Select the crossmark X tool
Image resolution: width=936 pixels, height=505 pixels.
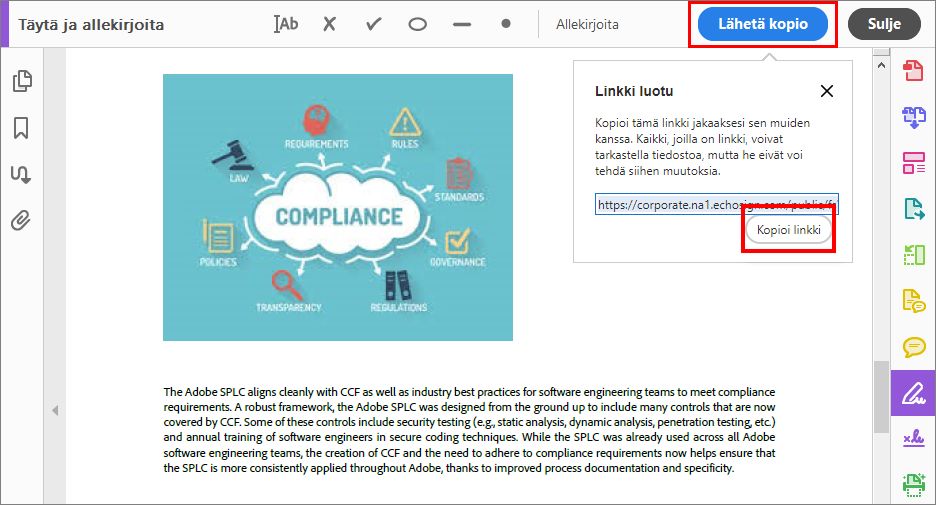click(x=330, y=24)
